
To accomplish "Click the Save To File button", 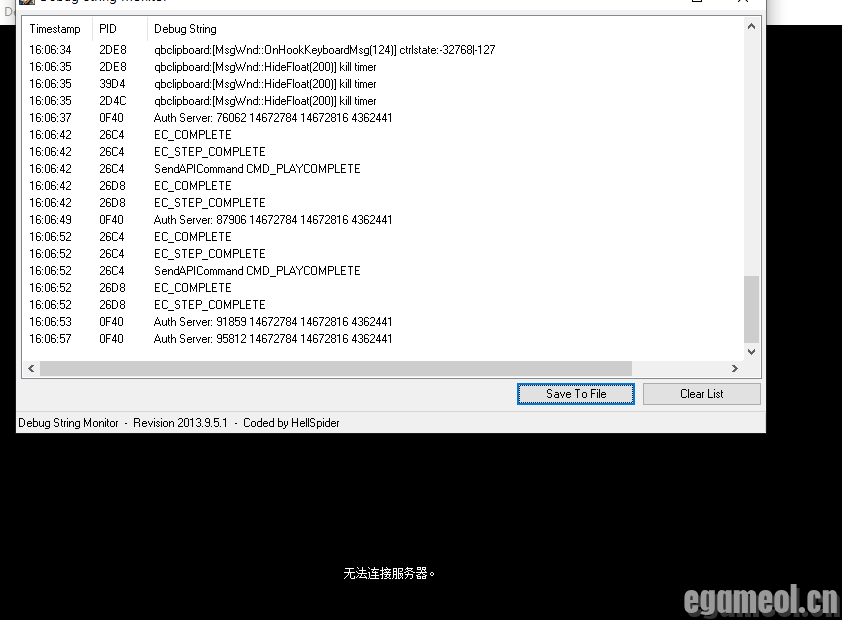I will coord(575,394).
